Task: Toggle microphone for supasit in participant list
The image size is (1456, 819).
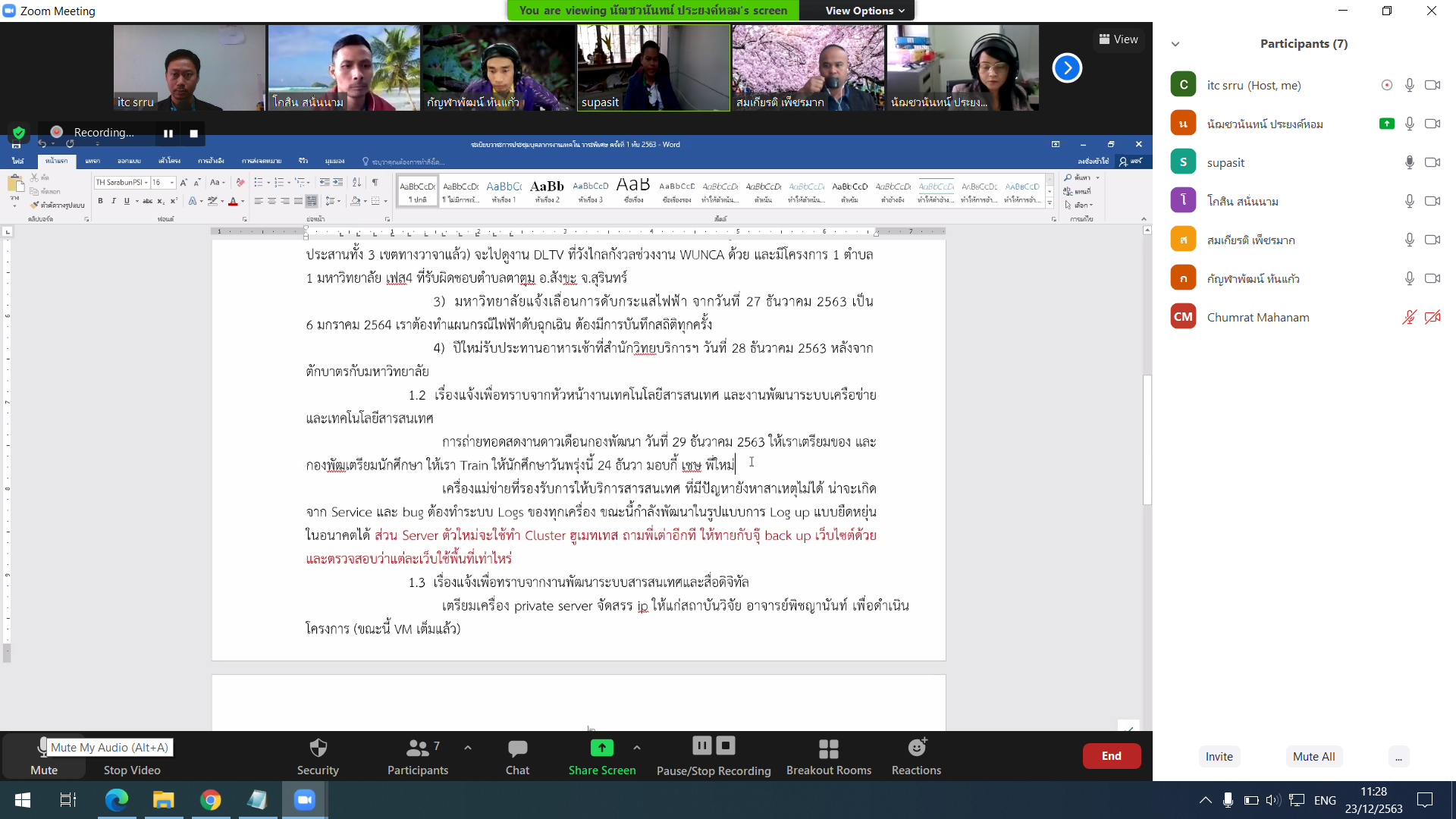Action: point(1409,162)
